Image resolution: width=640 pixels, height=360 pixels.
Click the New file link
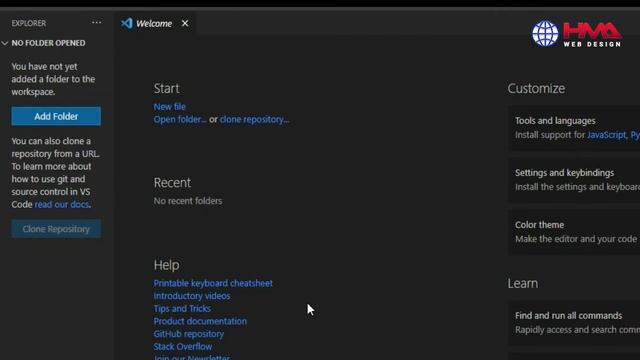[169, 107]
